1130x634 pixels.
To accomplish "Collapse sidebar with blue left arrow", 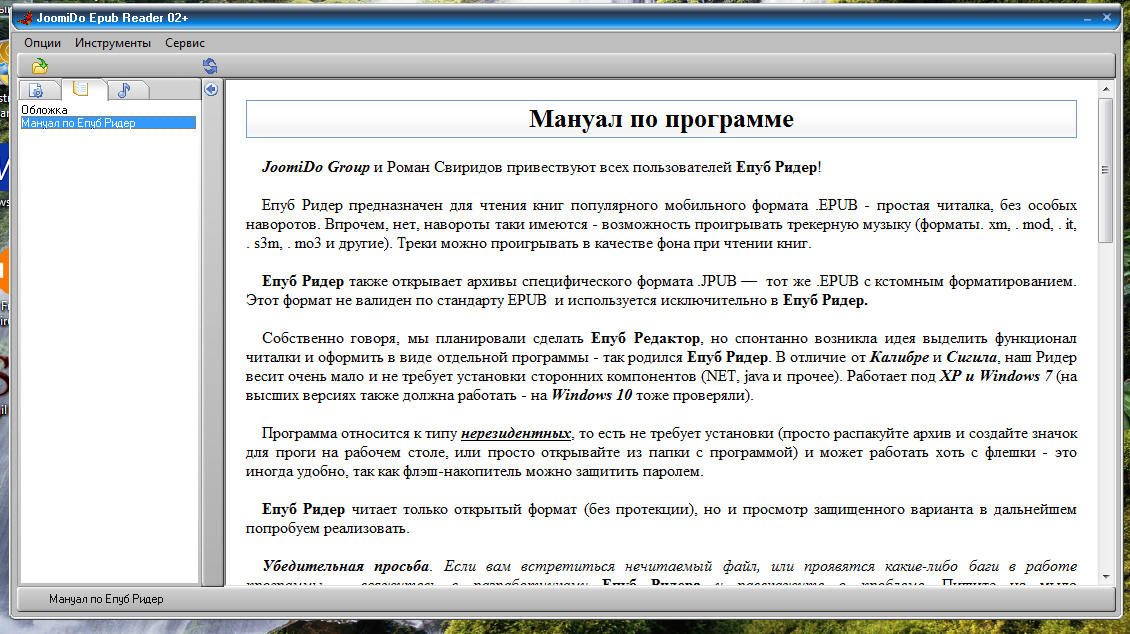I will (x=211, y=89).
